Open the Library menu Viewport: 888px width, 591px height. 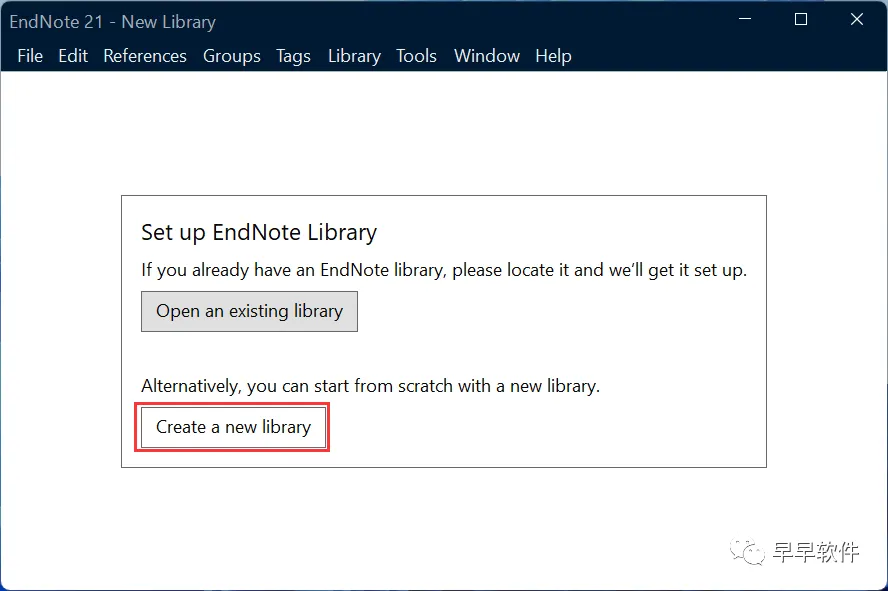coord(355,56)
